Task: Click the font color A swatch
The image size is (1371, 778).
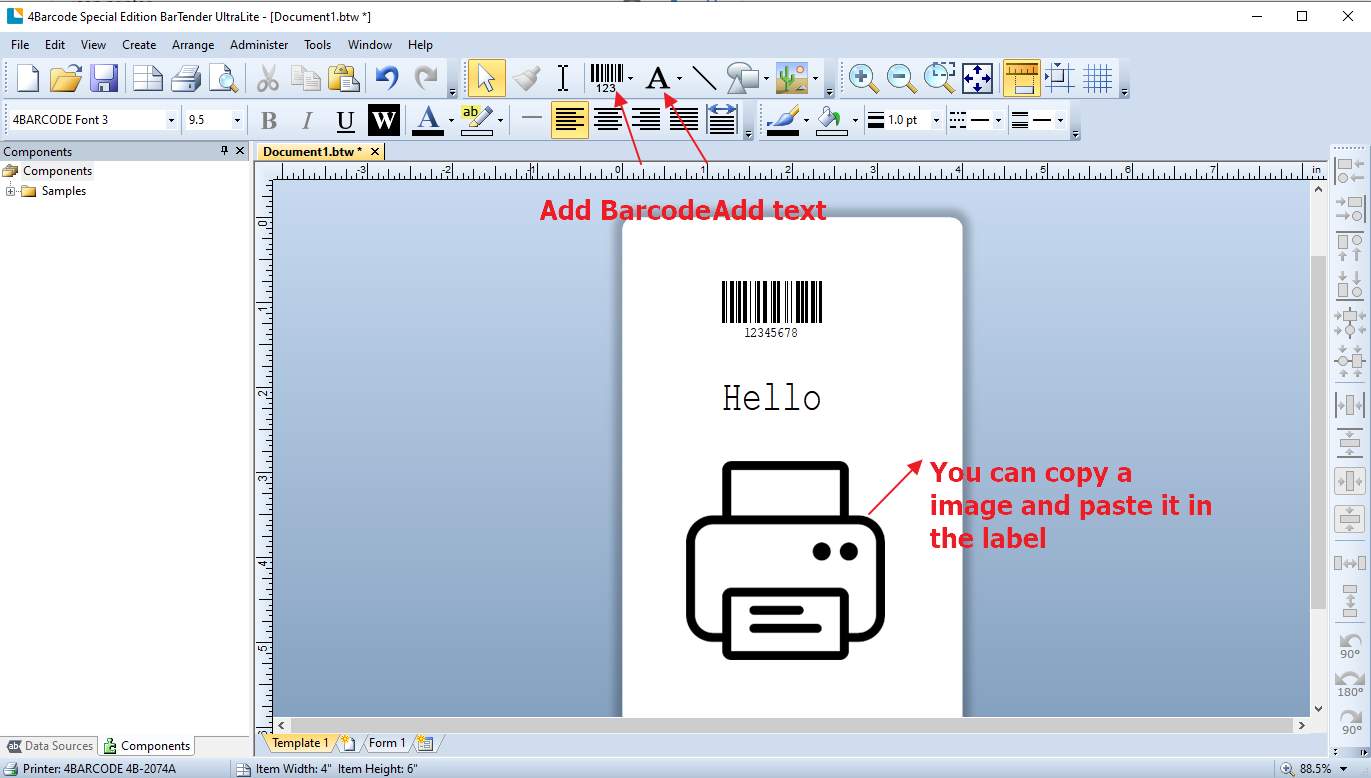Action: click(x=428, y=121)
